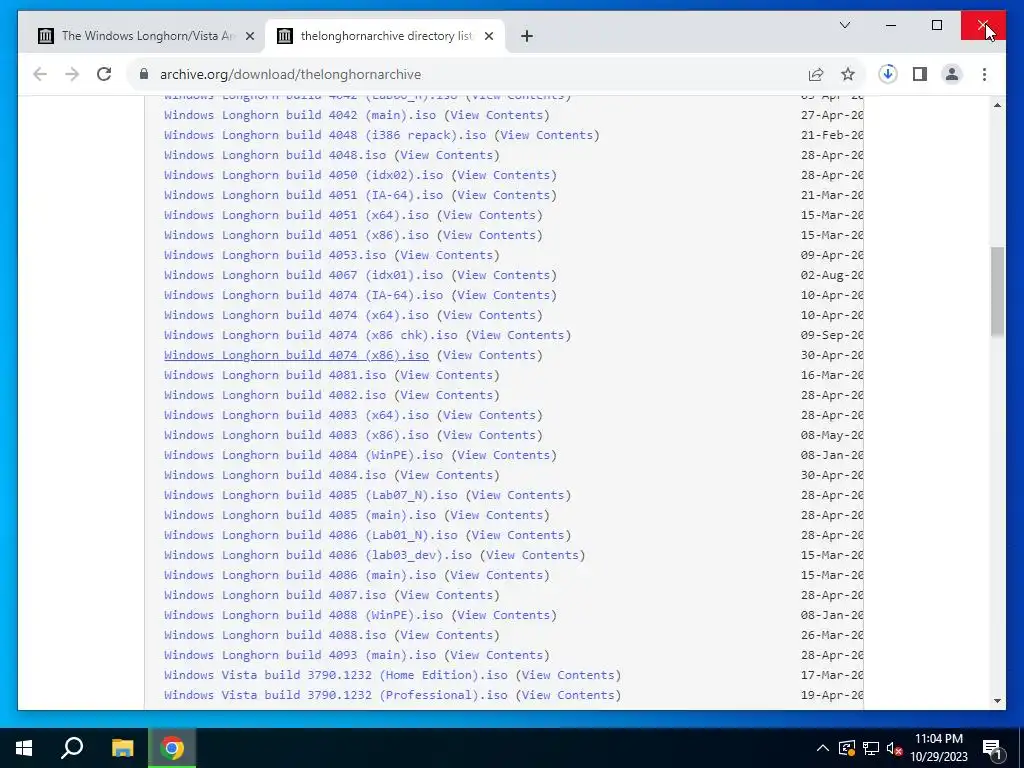The image size is (1024, 768).
Task: Download Longhorn build 4074 (x64).iso
Action: (x=296, y=315)
